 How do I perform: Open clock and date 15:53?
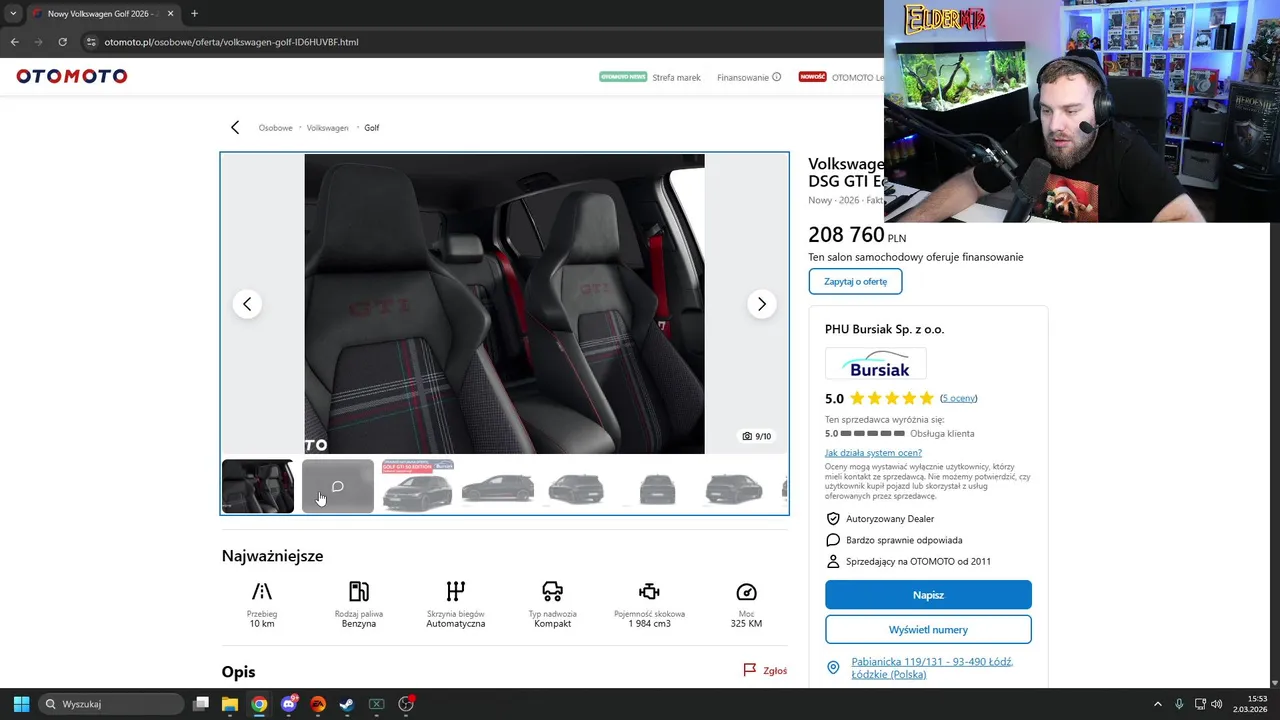point(1250,704)
